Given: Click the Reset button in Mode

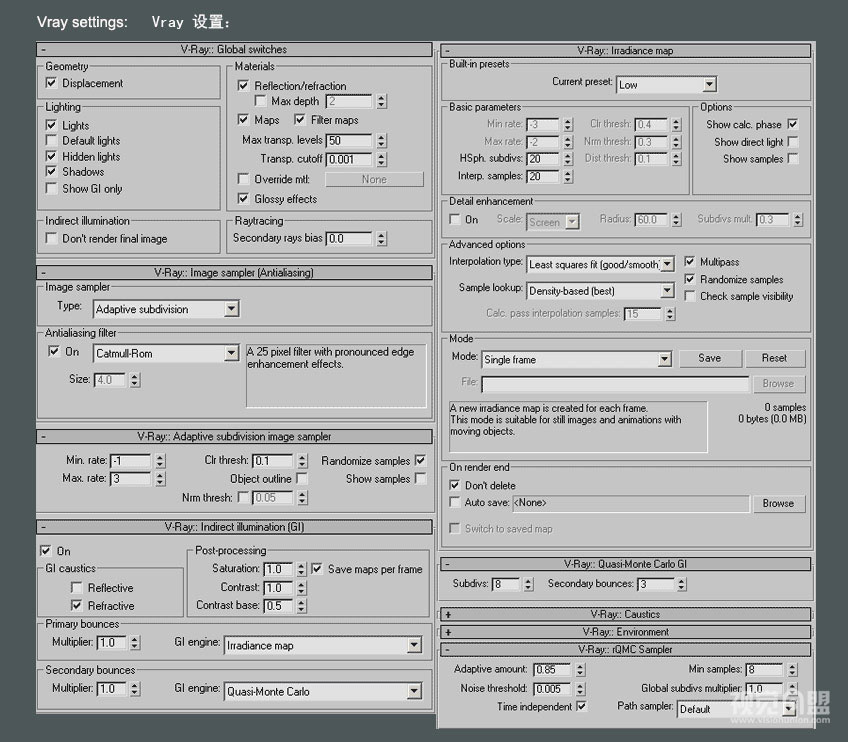Looking at the screenshot, I should point(774,358).
